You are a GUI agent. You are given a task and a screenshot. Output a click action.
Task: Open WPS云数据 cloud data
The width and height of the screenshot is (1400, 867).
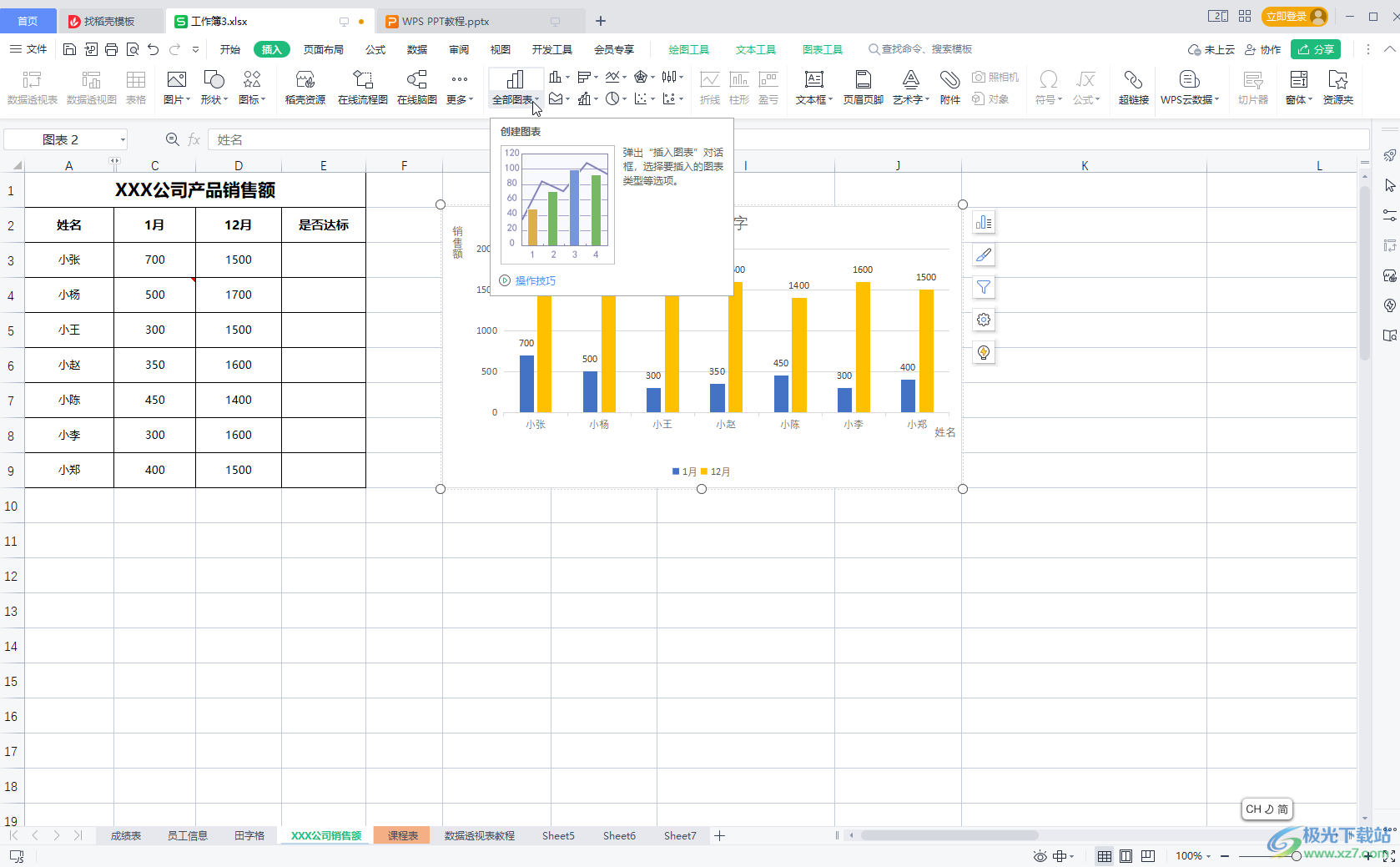1190,87
